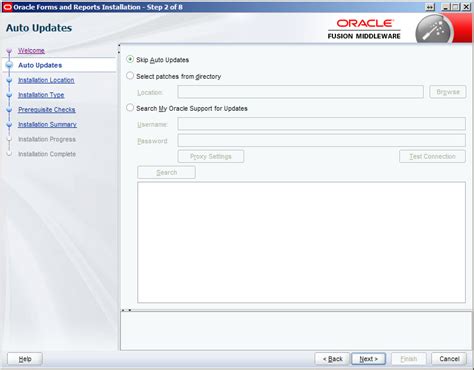The width and height of the screenshot is (474, 370).
Task: Cancel the installation
Action: 449,359
